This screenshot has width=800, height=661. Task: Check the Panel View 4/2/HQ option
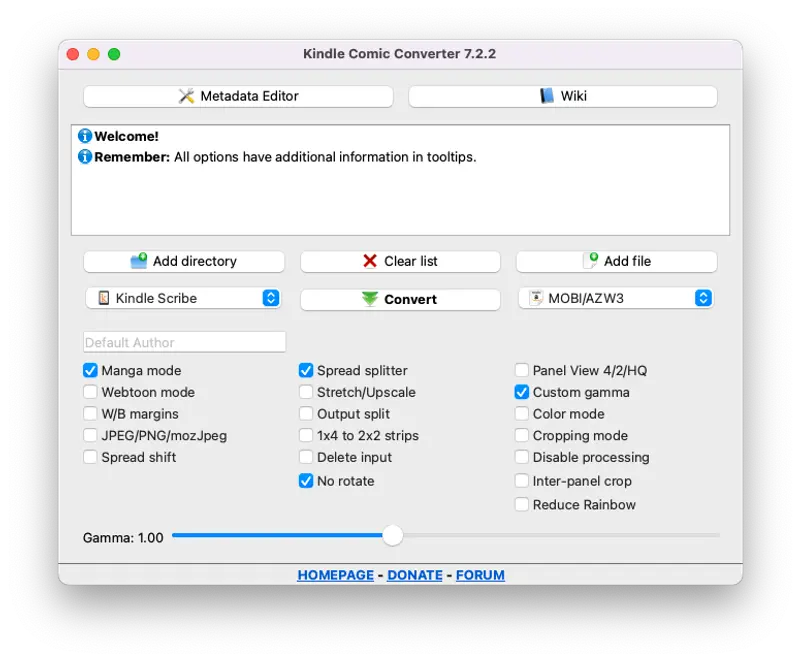521,370
